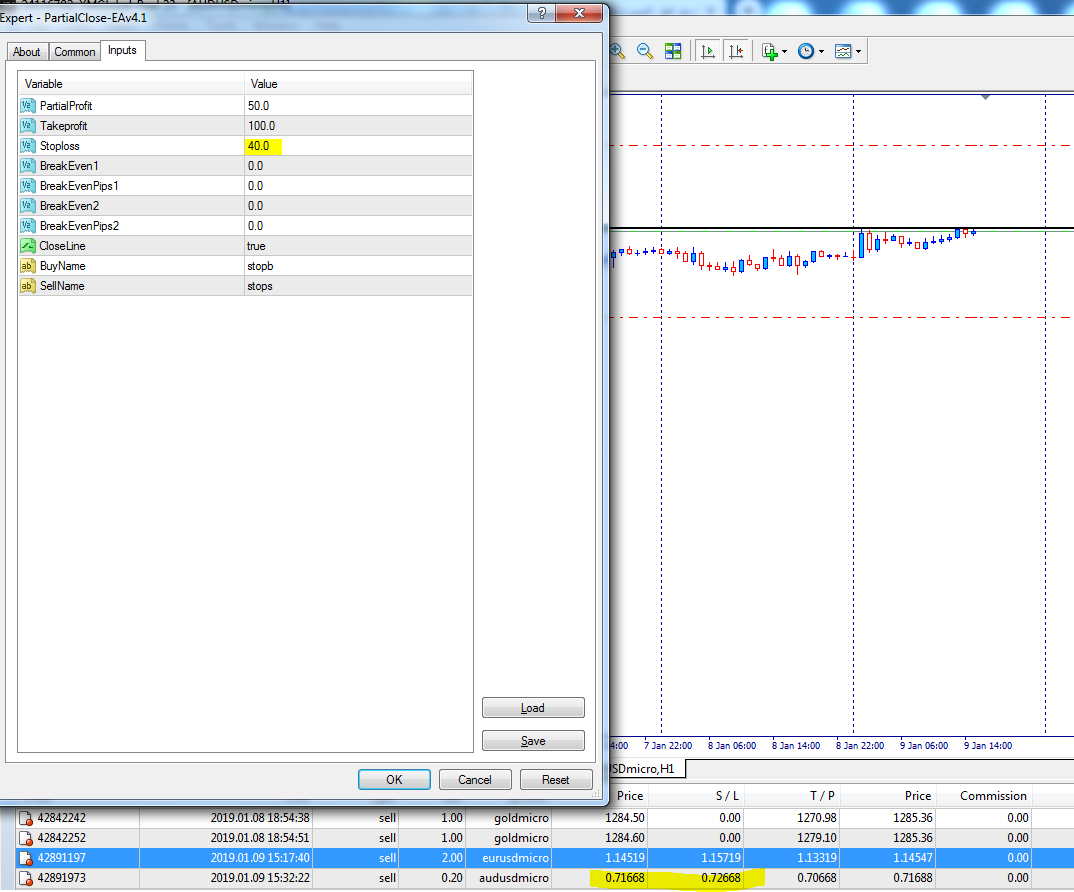Click the SellName string icon
This screenshot has height=892, width=1074.
pyautogui.click(x=27, y=286)
